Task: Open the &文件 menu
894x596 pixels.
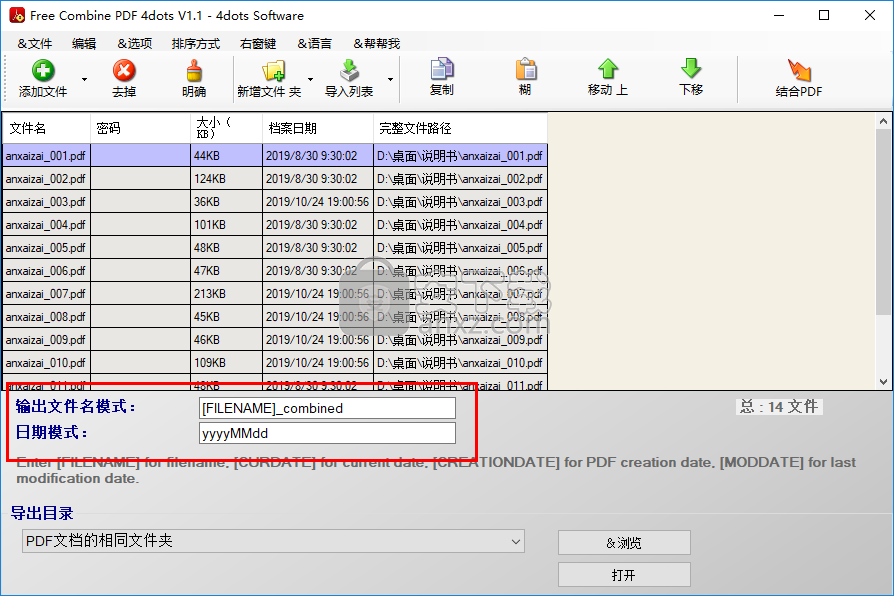Action: tap(35, 43)
